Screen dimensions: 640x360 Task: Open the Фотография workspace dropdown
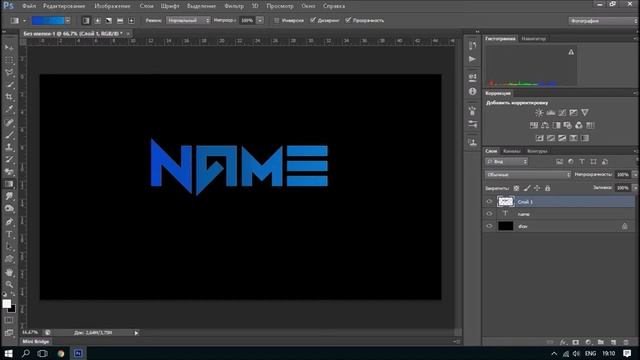(x=603, y=20)
